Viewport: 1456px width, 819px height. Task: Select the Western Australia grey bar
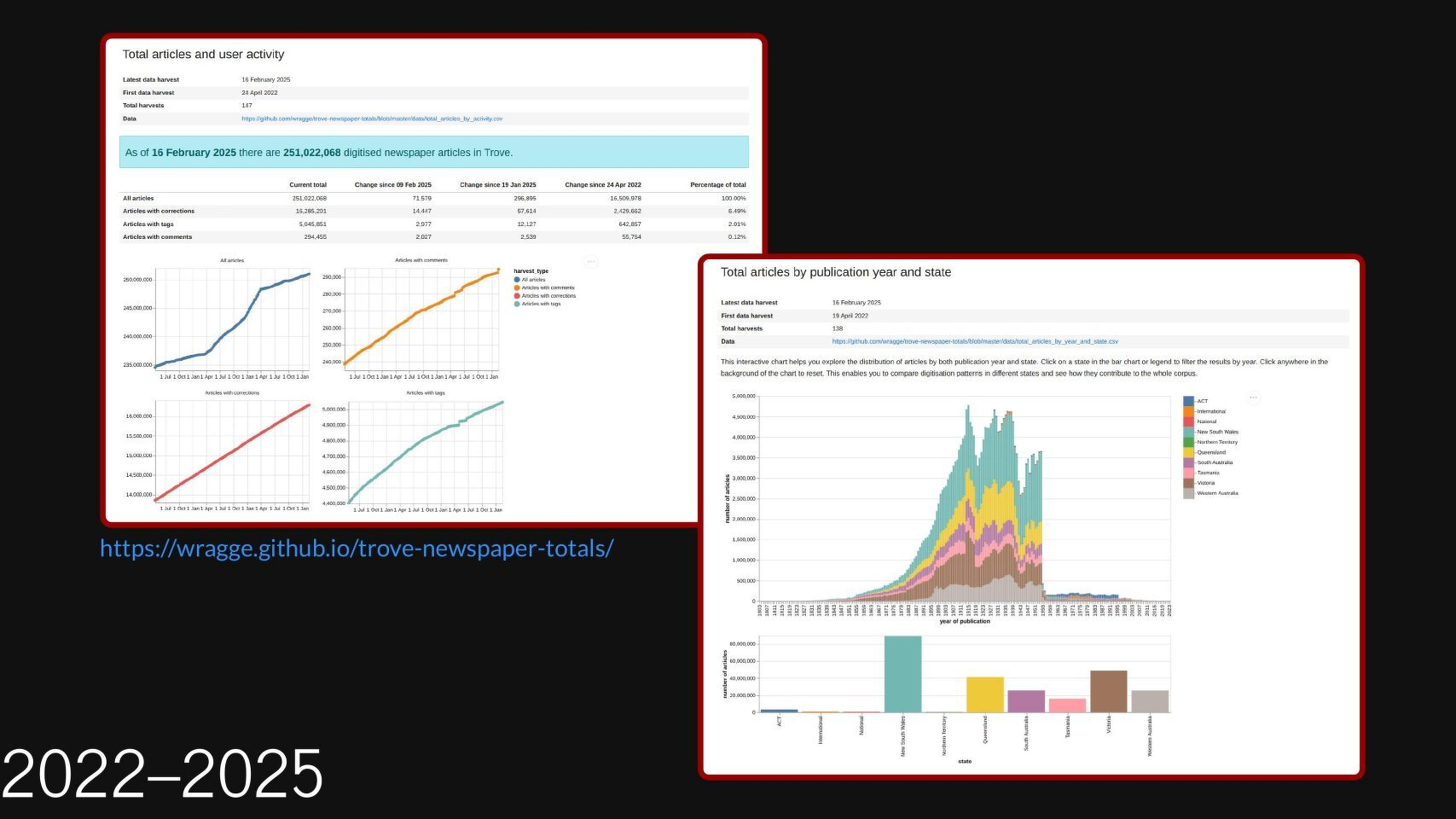coord(1150,701)
